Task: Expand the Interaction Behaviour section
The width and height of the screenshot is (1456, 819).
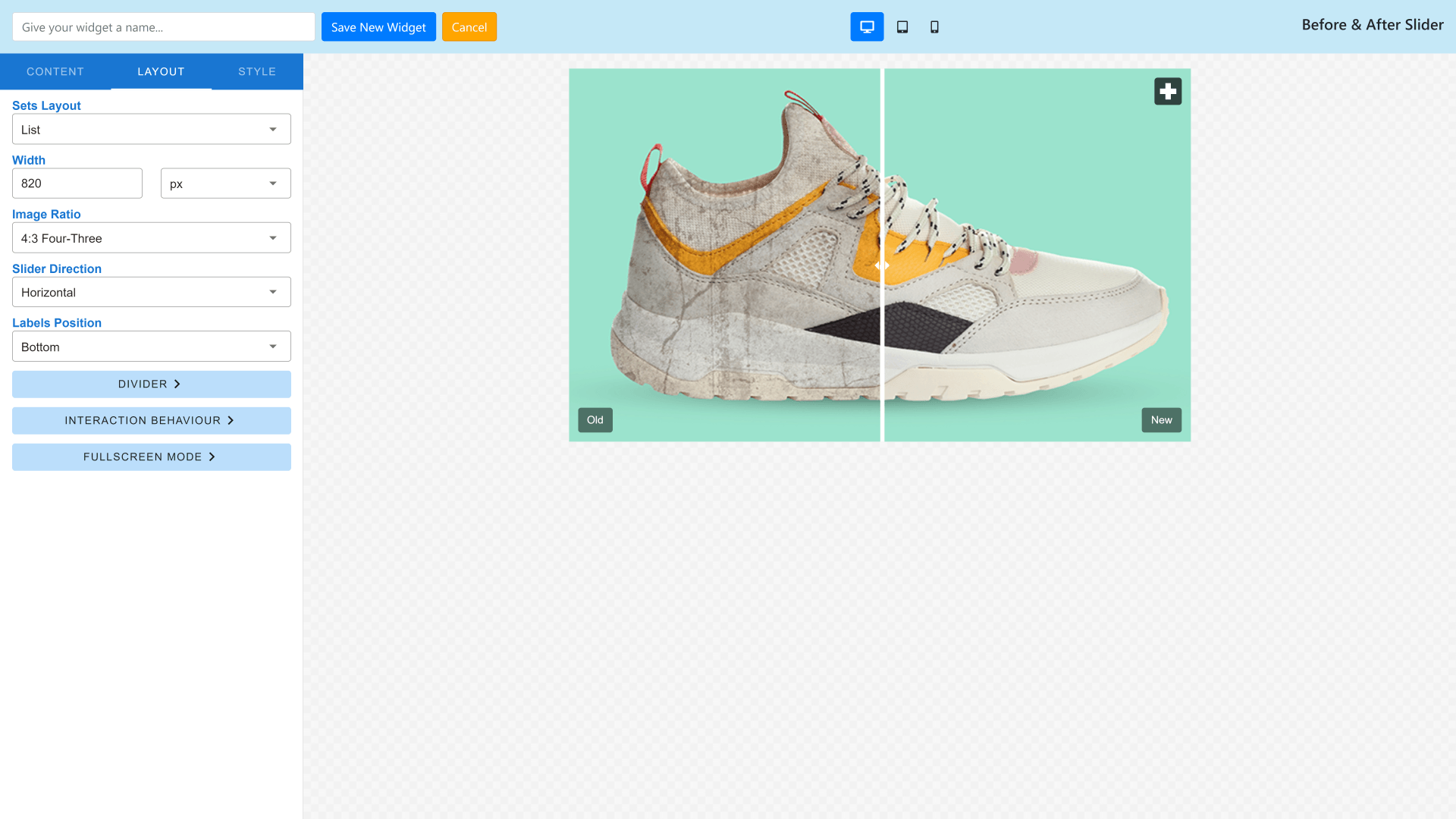Action: (x=152, y=421)
